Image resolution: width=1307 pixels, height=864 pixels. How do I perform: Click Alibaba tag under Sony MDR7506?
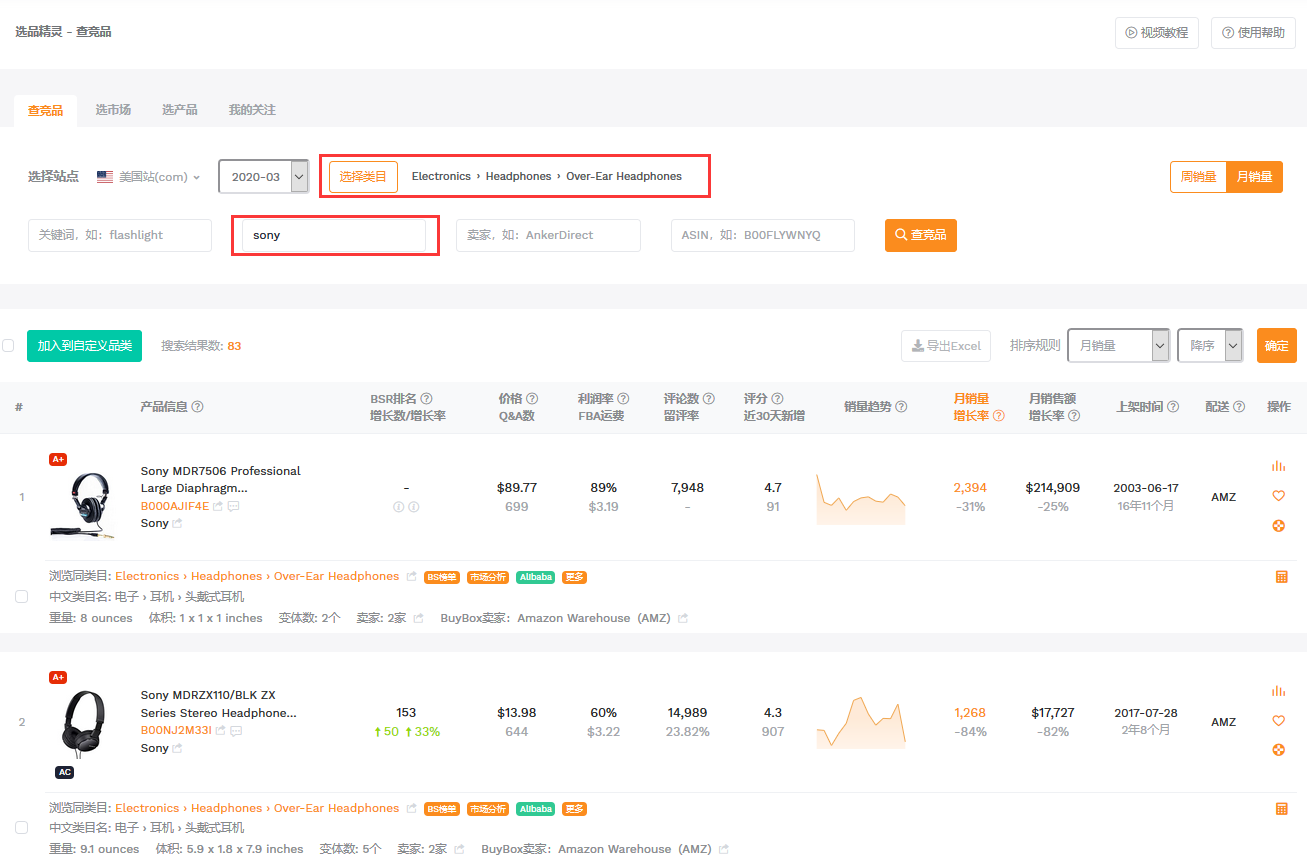pyautogui.click(x=536, y=577)
